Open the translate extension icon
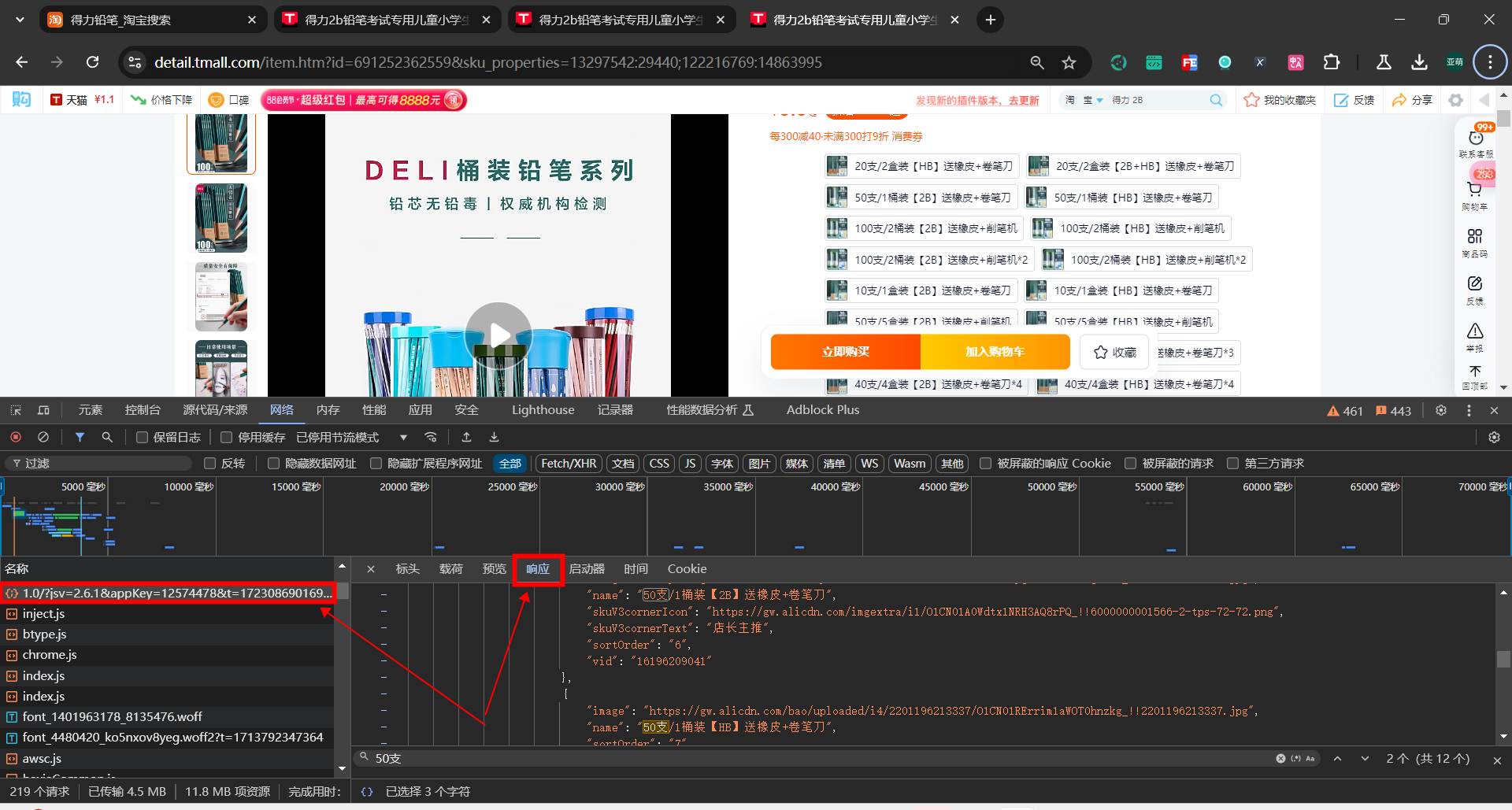The height and width of the screenshot is (810, 1512). (1295, 62)
